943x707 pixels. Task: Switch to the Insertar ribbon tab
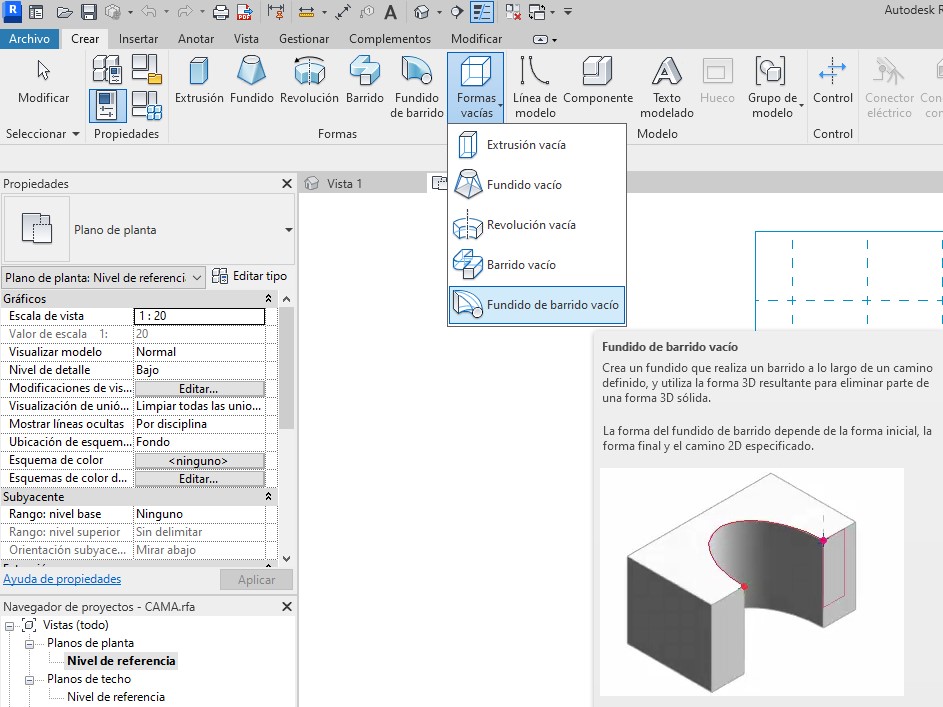pyautogui.click(x=138, y=39)
